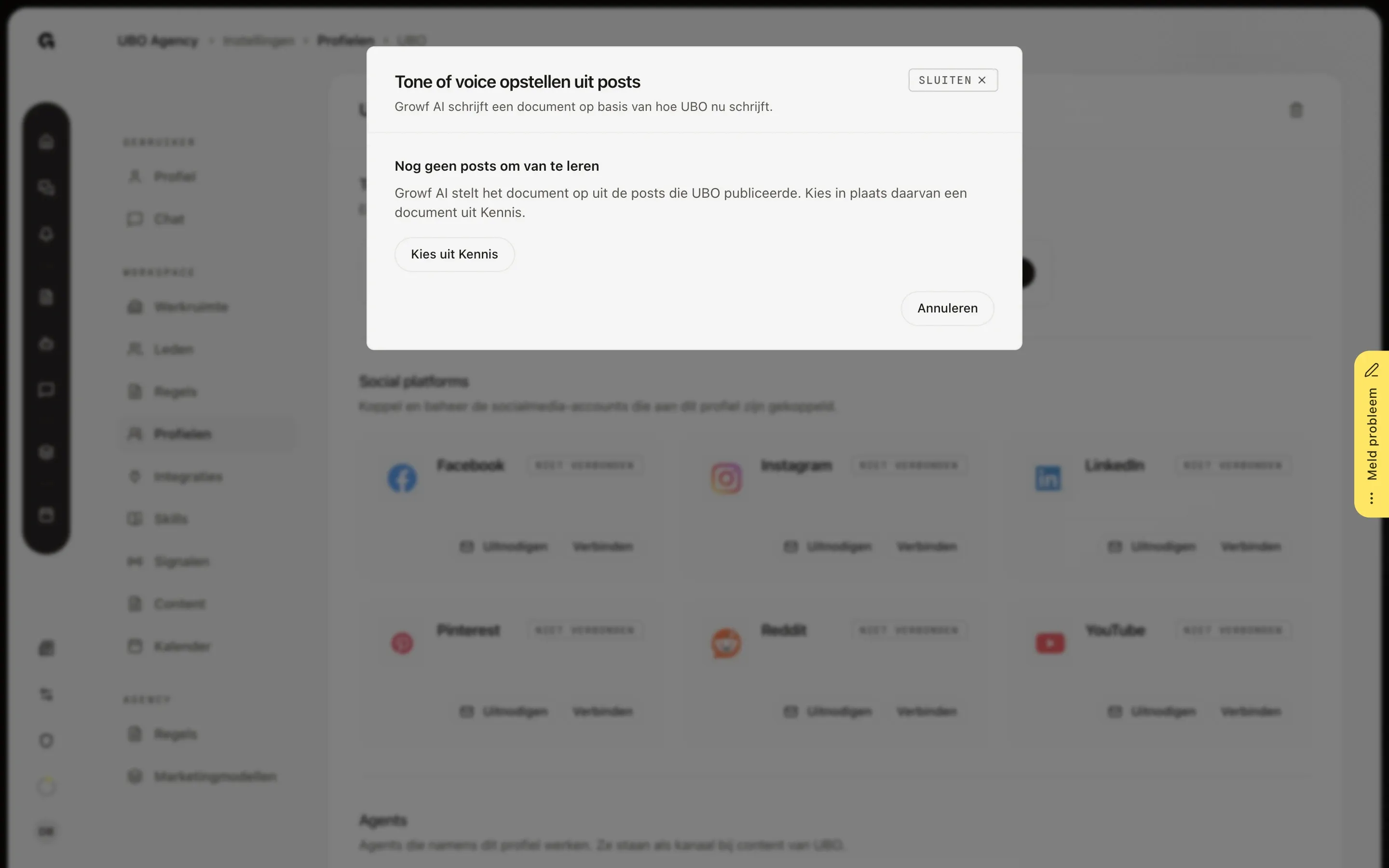Screen dimensions: 1389x868
Task: Cancel the dialog via Annuleren
Action: pos(947,308)
